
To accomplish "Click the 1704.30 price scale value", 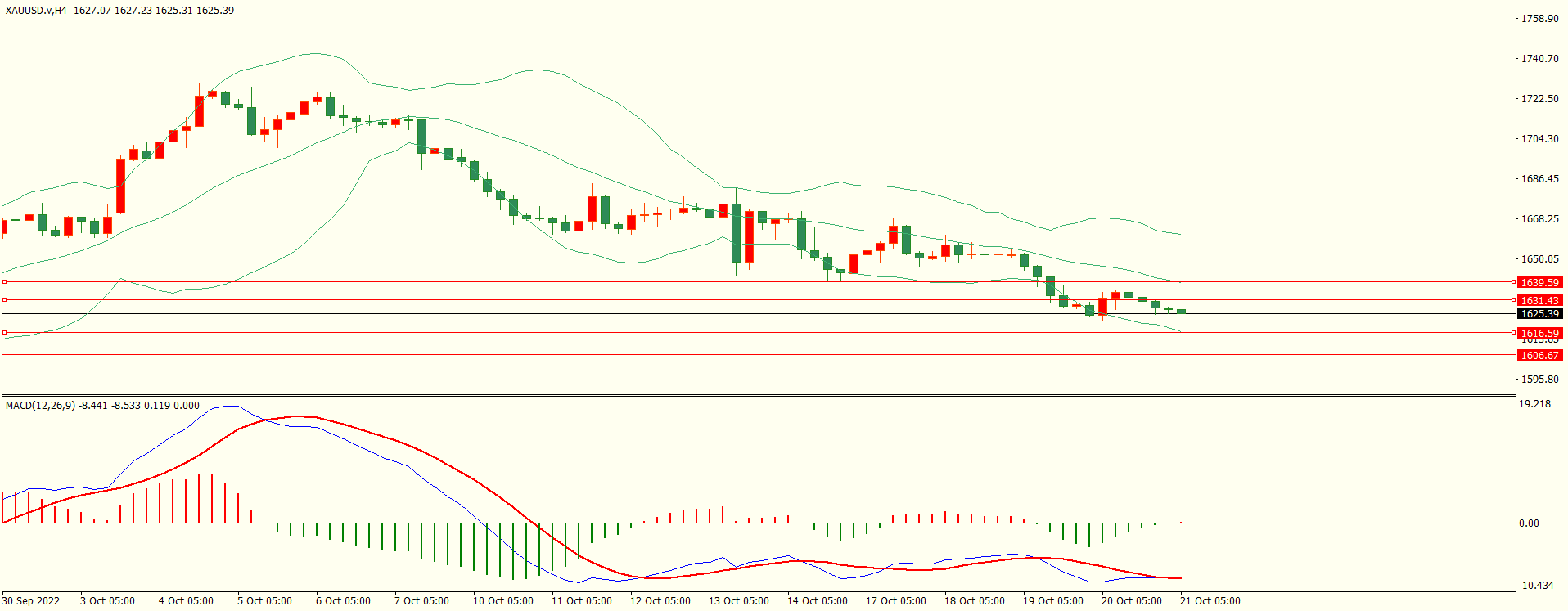I will click(1539, 139).
